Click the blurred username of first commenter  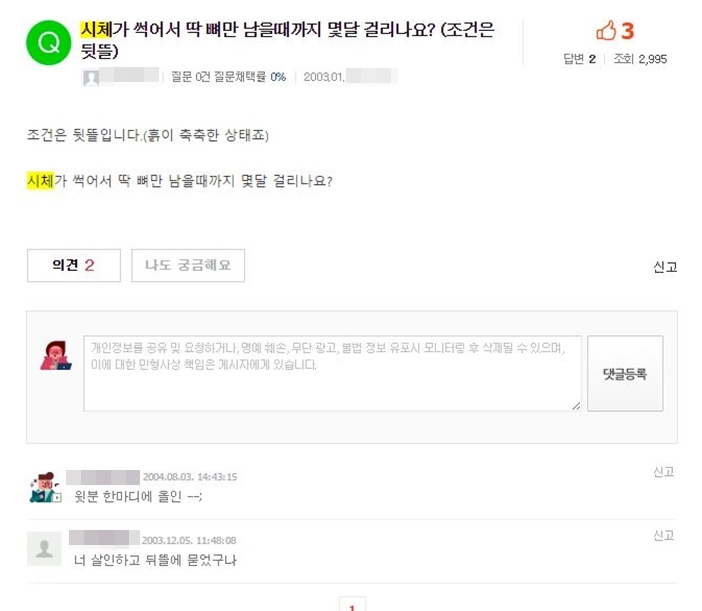pyautogui.click(x=103, y=477)
